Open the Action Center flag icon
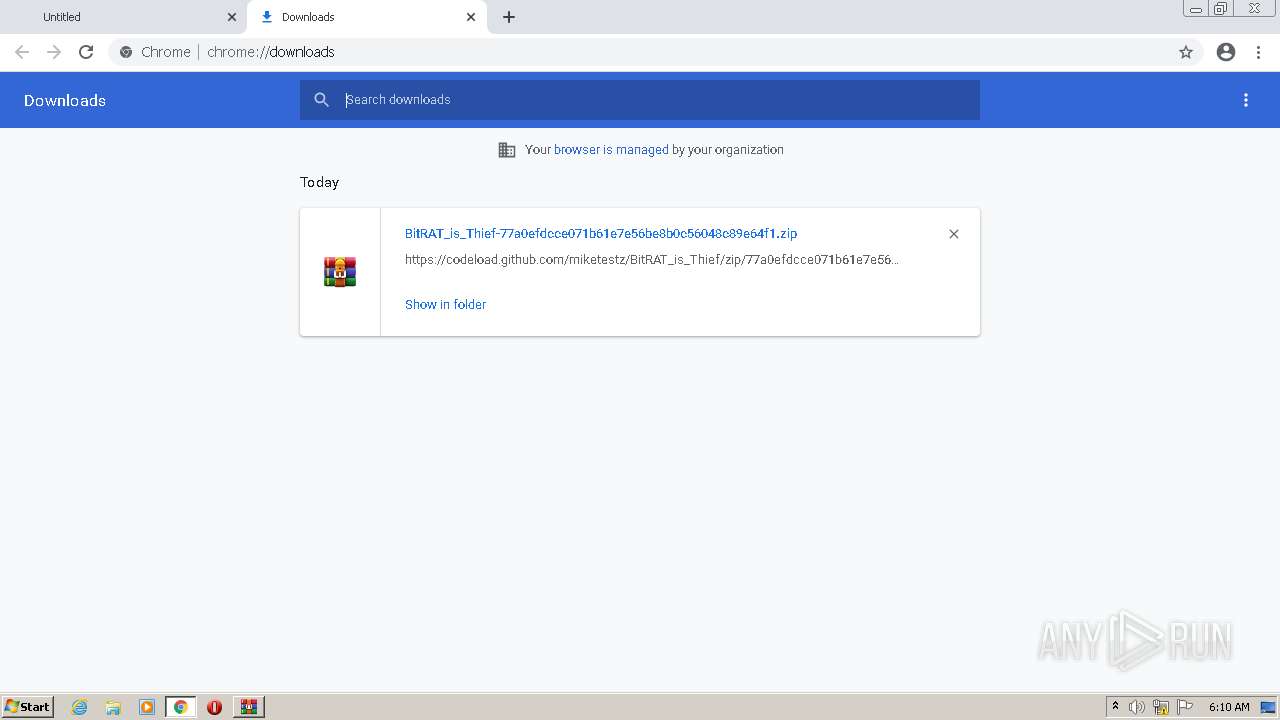 [x=1185, y=707]
